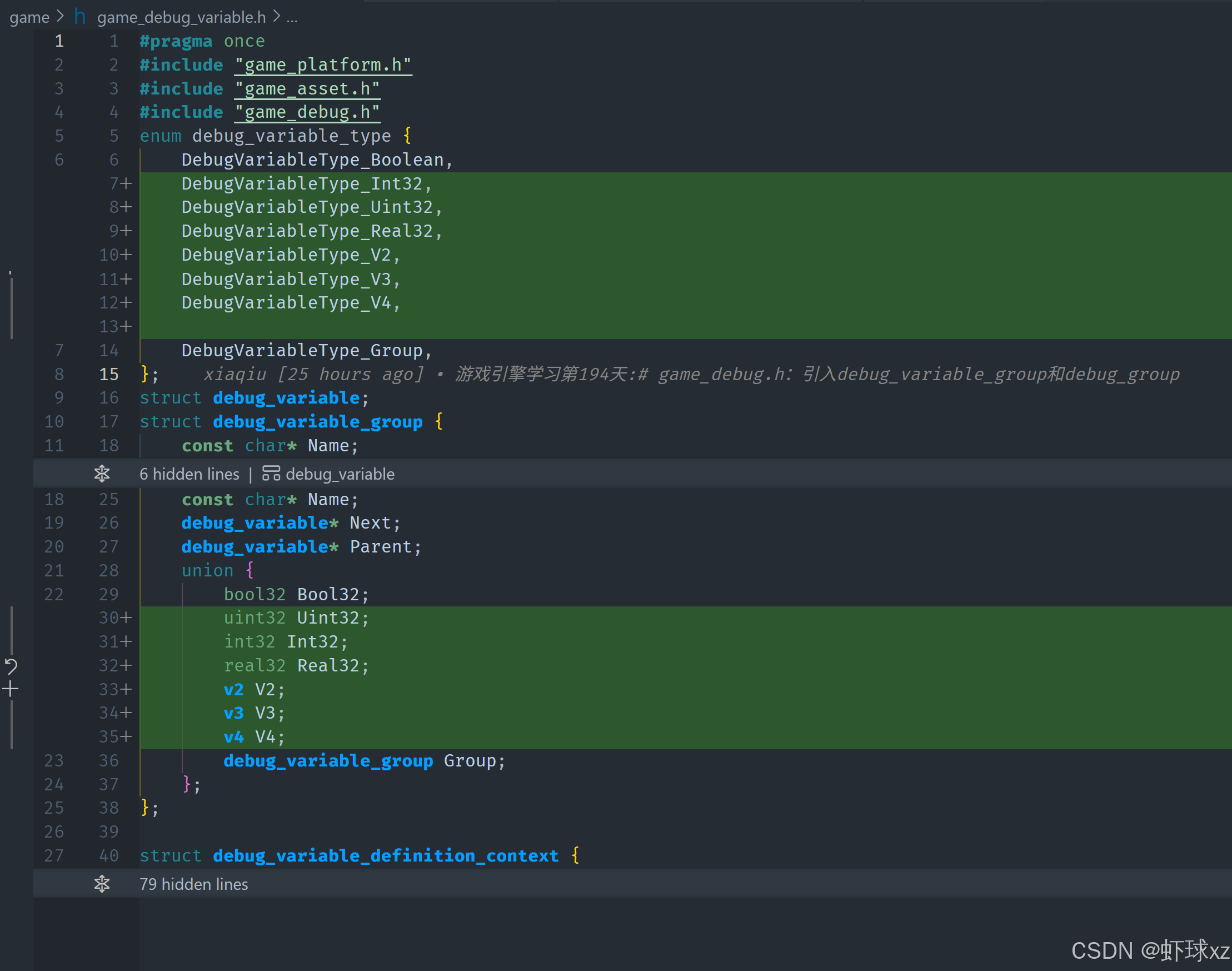This screenshot has width=1232, height=971.
Task: Expand the 6 hidden lines text
Action: pos(189,474)
